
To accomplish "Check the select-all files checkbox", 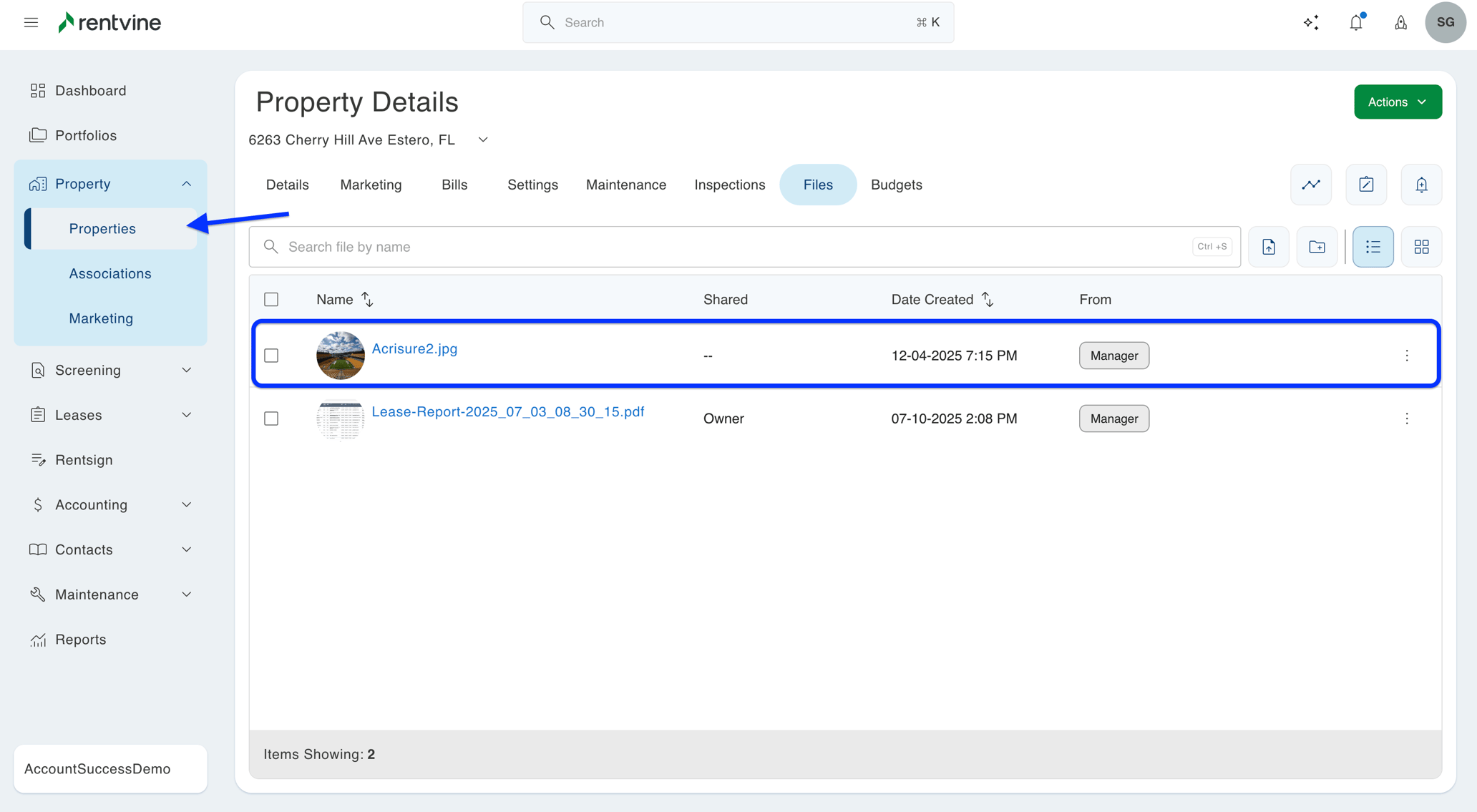I will (x=271, y=299).
